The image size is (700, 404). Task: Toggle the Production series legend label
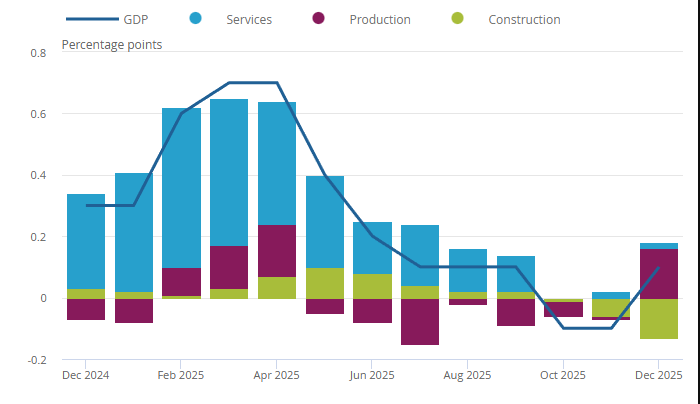pyautogui.click(x=380, y=20)
